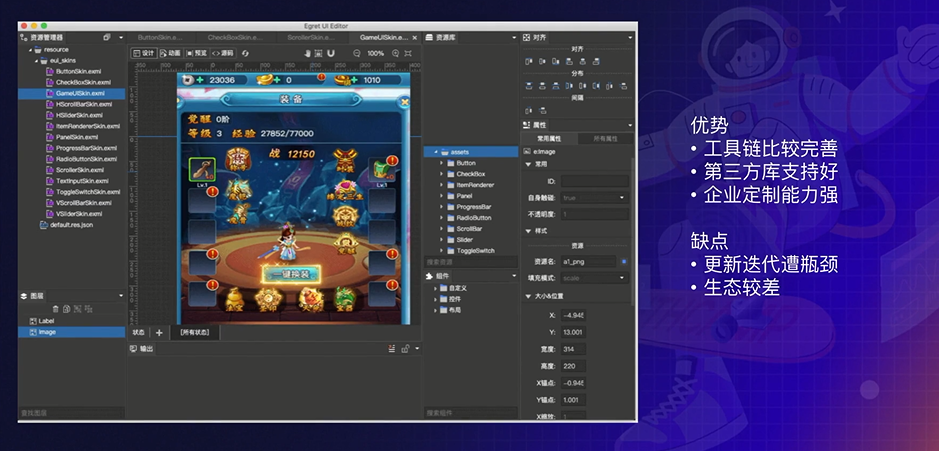Open the 常用属性 properties tab

pos(551,138)
